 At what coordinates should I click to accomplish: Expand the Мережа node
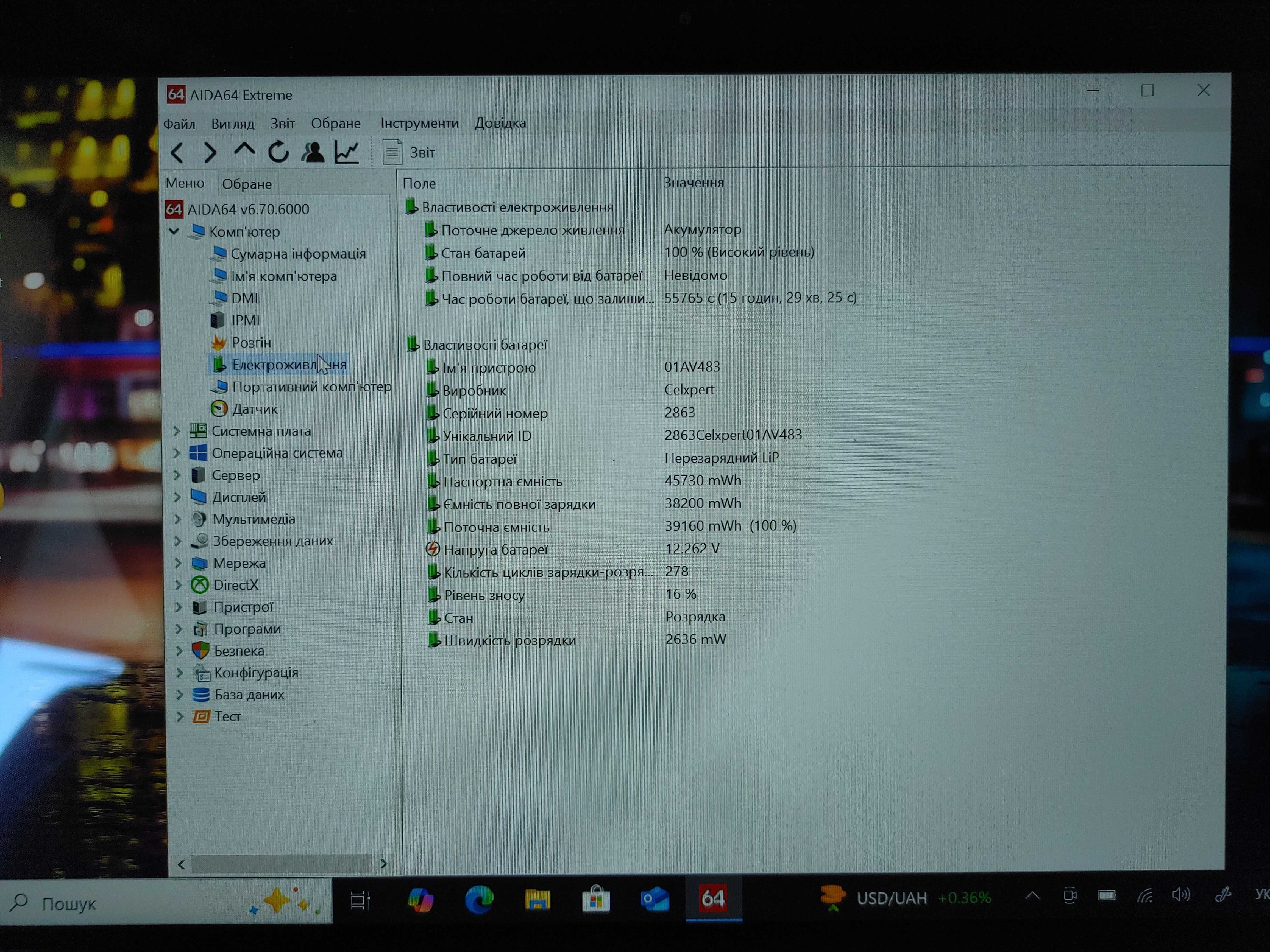[178, 563]
